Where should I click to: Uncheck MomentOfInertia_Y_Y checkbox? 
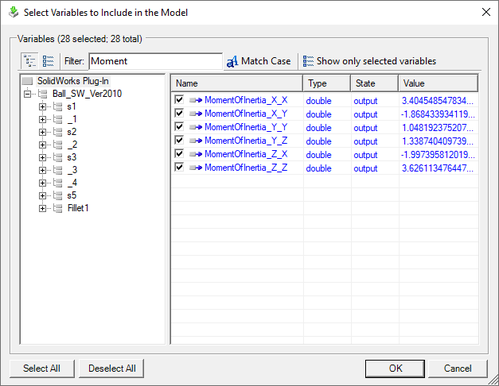pyautogui.click(x=179, y=127)
